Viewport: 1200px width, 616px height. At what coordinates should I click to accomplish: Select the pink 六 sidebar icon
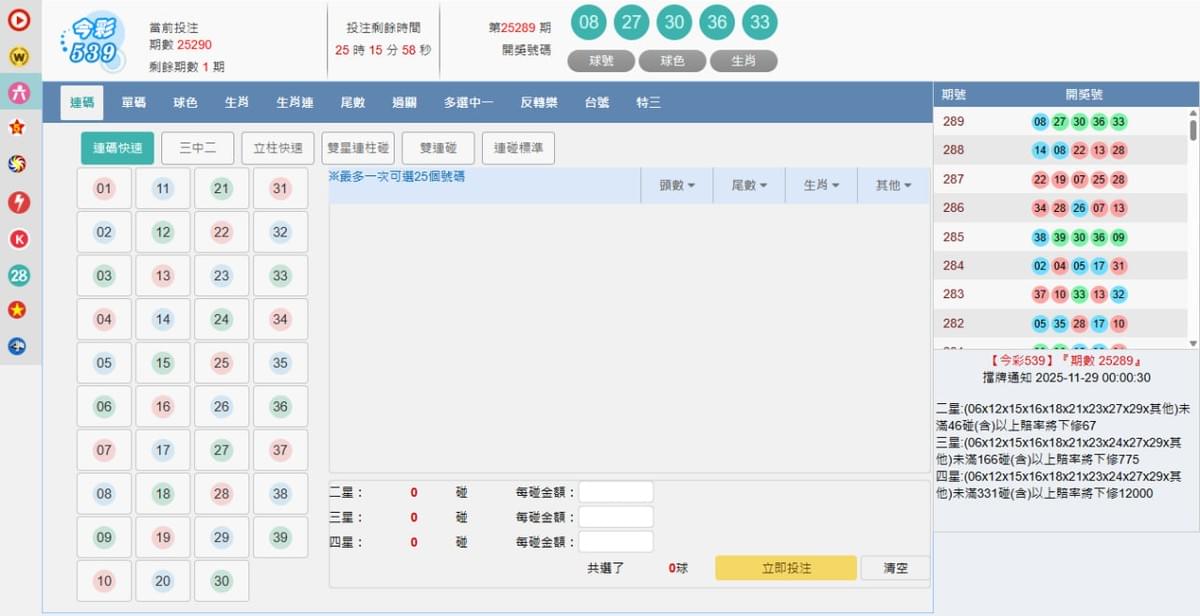(x=18, y=92)
